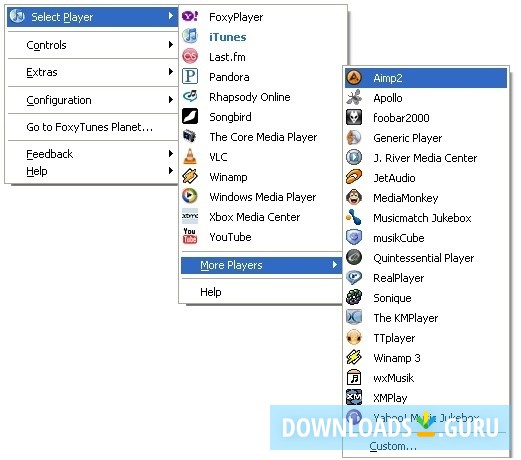Select the iTunes player label
The width and height of the screenshot is (521, 460).
(x=228, y=37)
